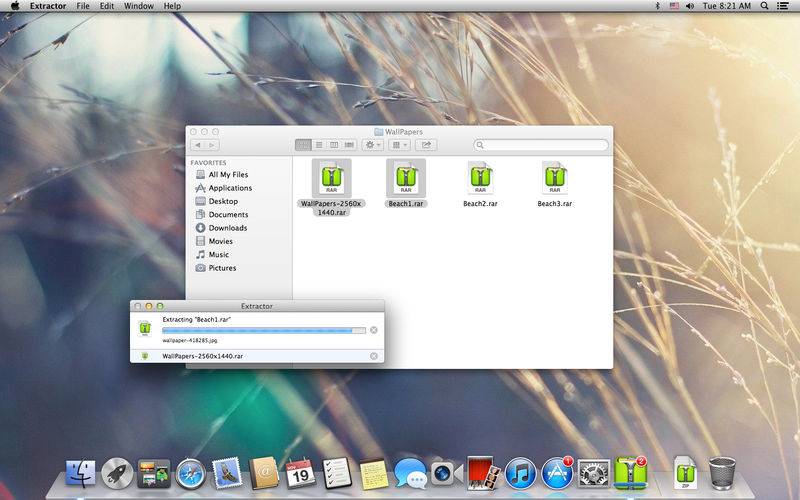Select Pictures in Finder sidebar

pyautogui.click(x=216, y=267)
